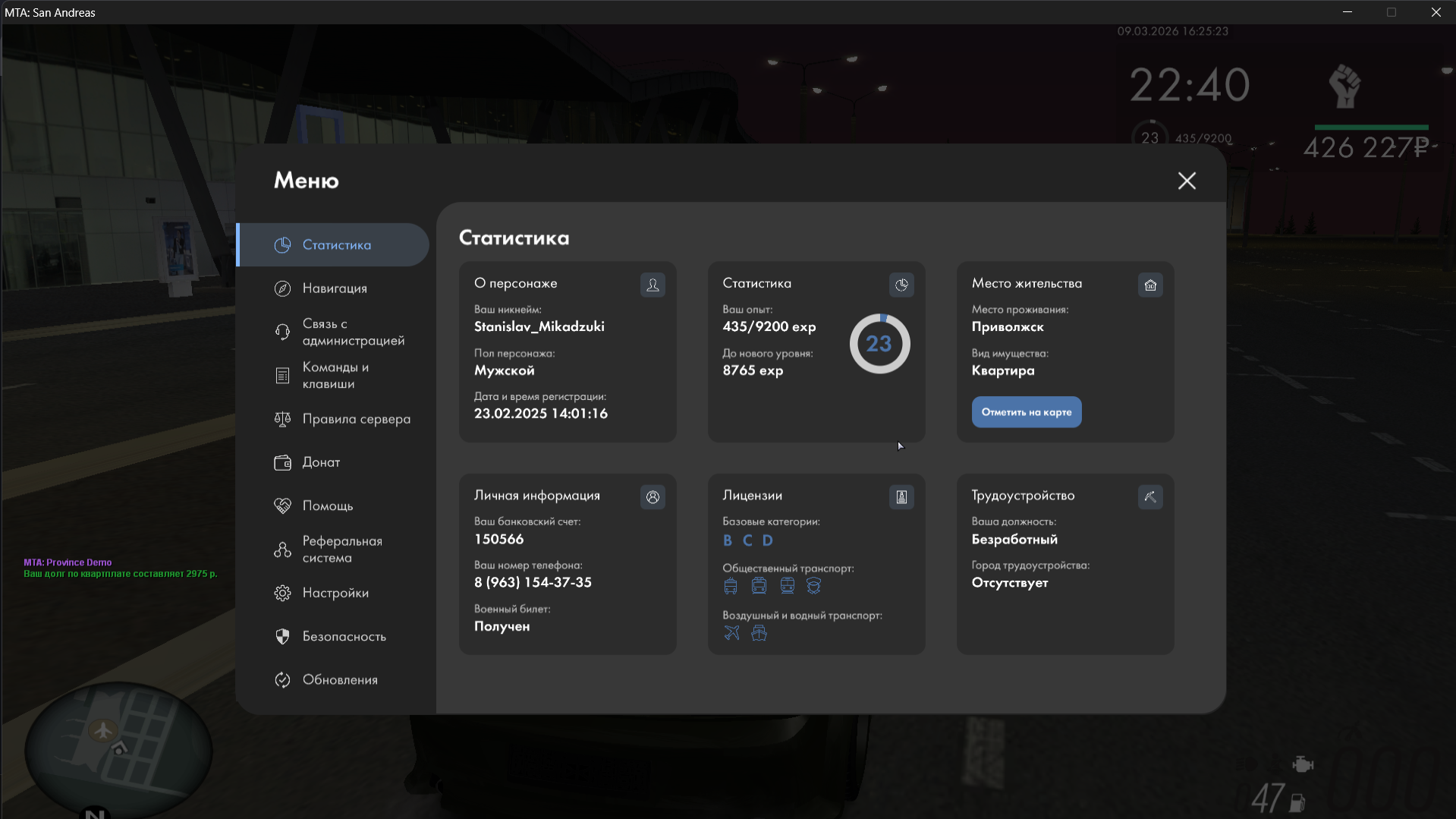This screenshot has width=1456, height=819.
Task: Click the license document icon in Лицензии card
Action: (x=901, y=497)
